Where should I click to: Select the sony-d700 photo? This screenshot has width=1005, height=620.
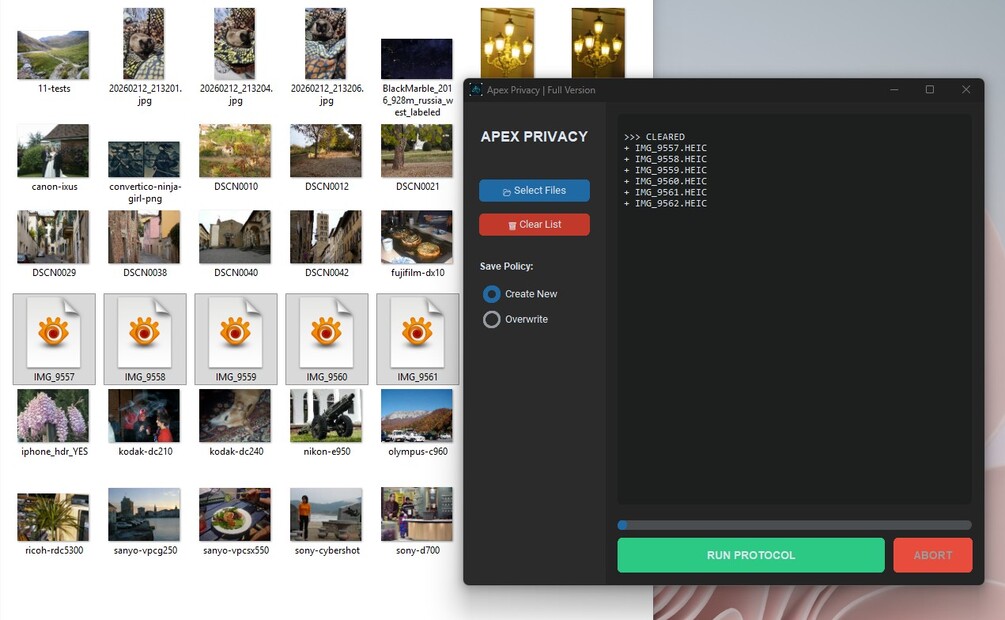(x=417, y=514)
